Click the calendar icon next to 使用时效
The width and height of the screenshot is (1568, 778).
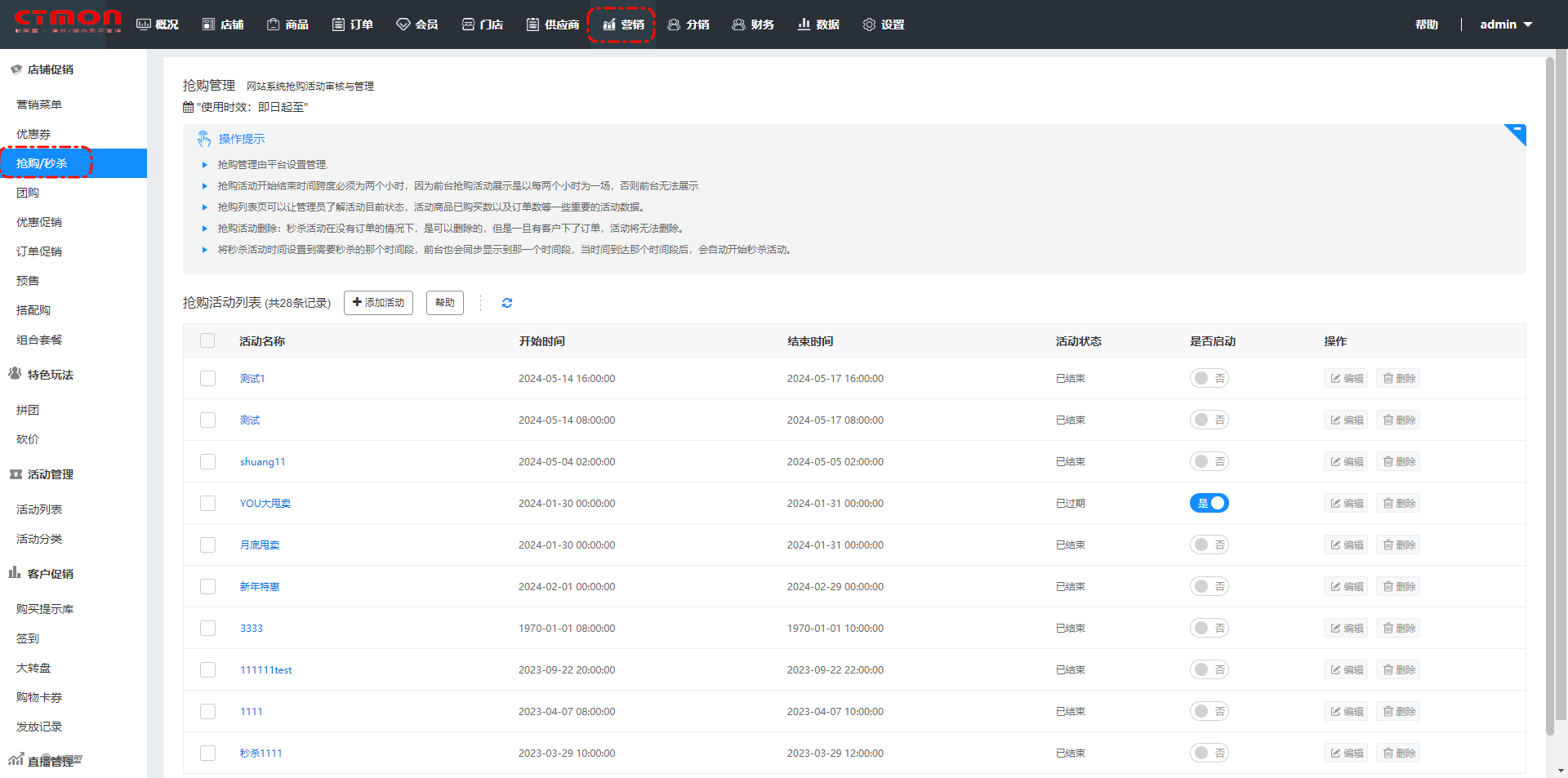[189, 107]
